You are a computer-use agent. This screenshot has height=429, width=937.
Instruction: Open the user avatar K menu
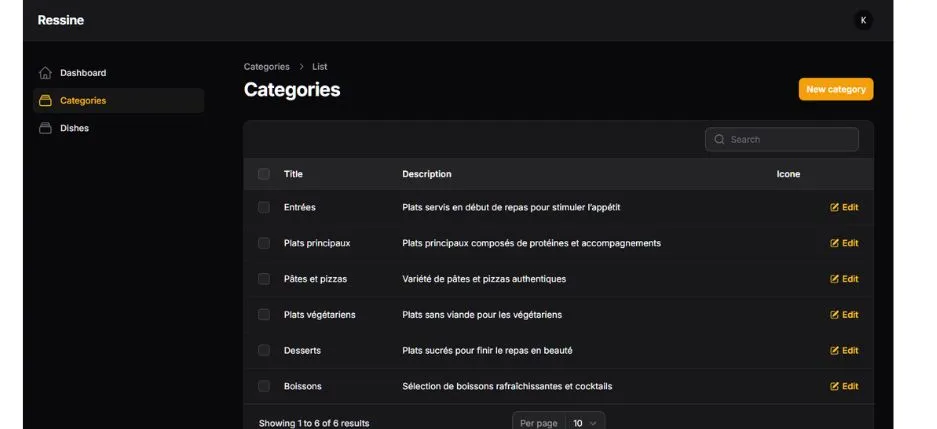(863, 20)
